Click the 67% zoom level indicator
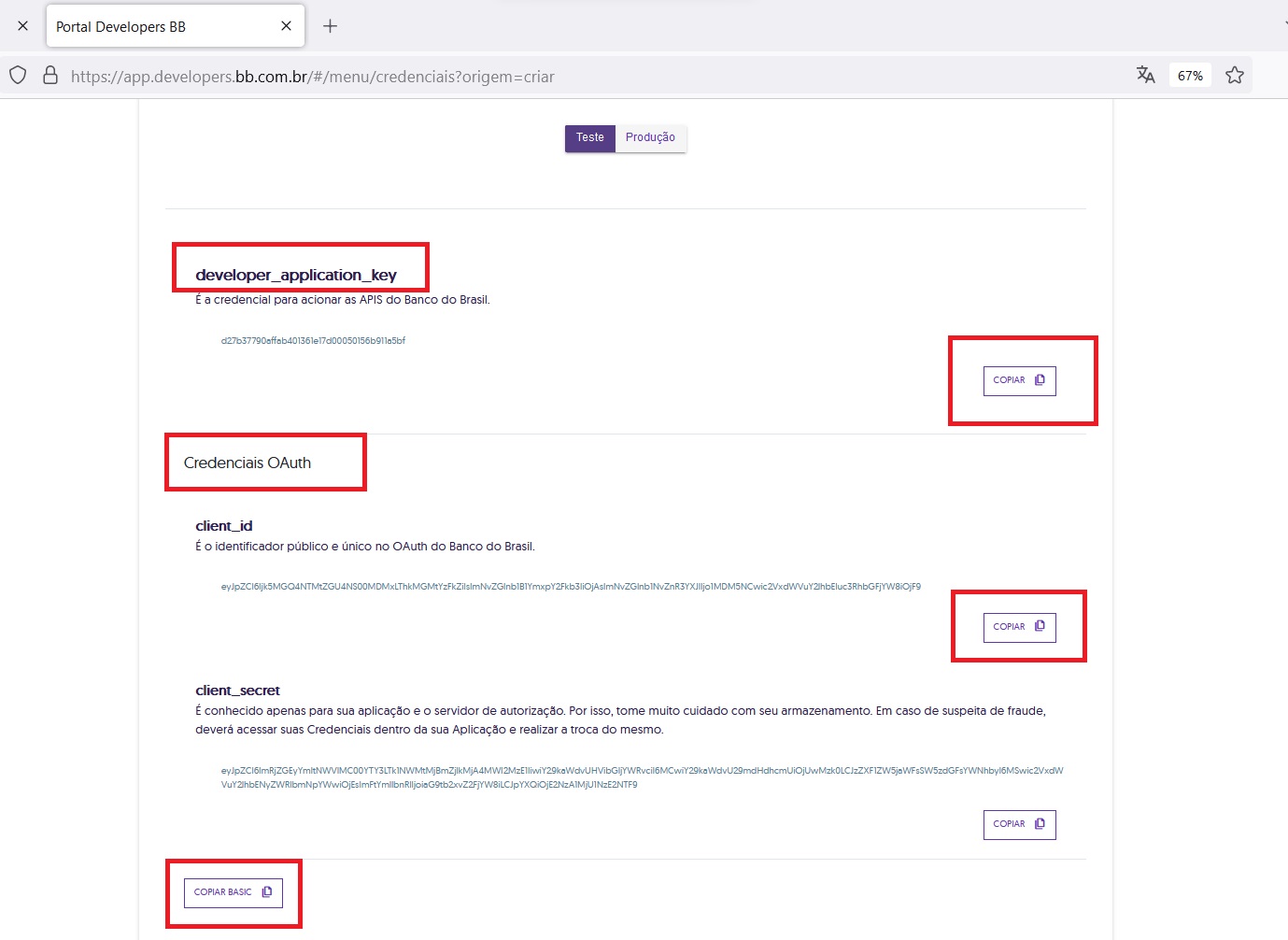The image size is (1288, 940). [x=1190, y=76]
